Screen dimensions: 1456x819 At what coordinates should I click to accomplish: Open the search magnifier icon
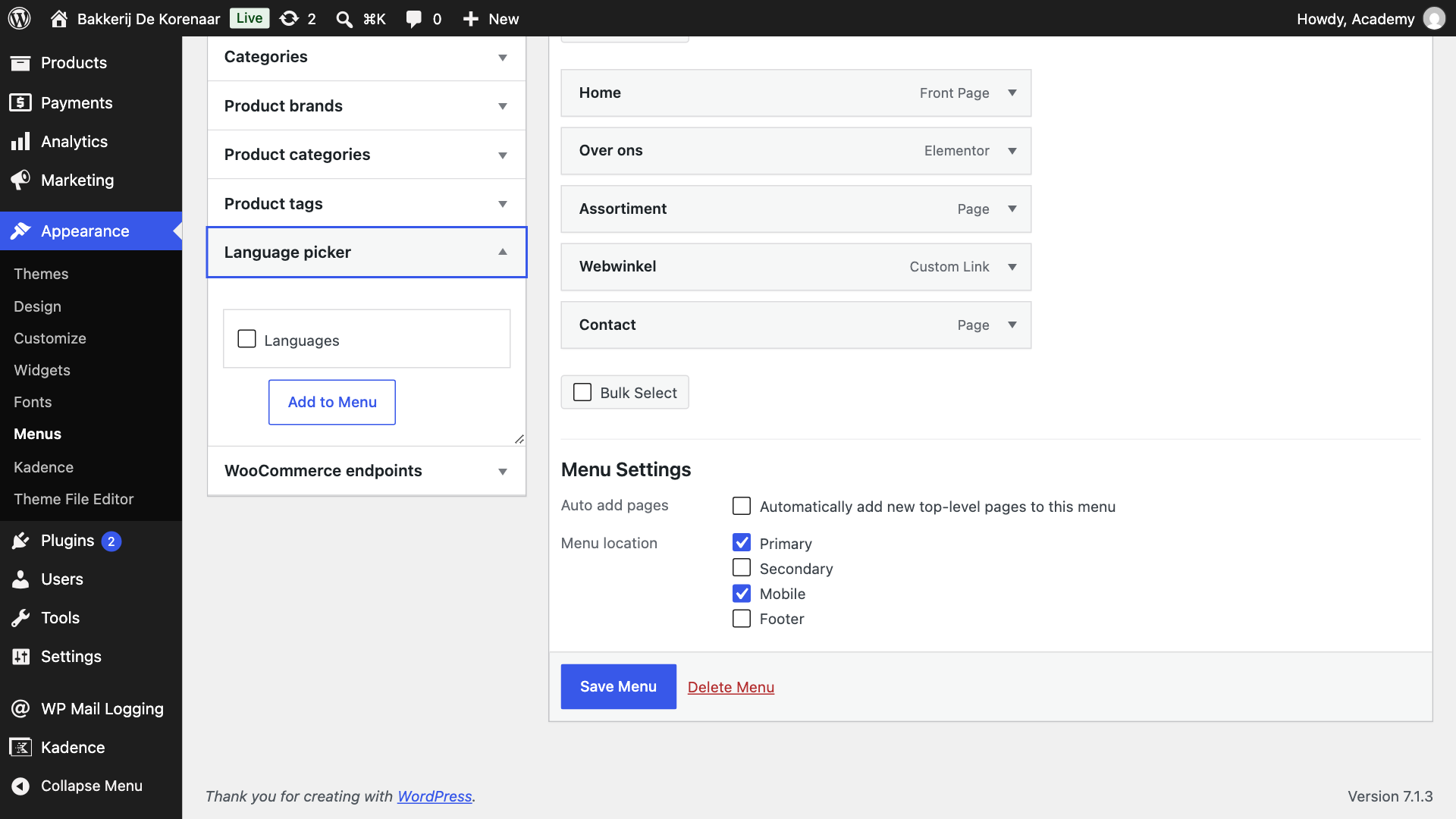click(344, 19)
